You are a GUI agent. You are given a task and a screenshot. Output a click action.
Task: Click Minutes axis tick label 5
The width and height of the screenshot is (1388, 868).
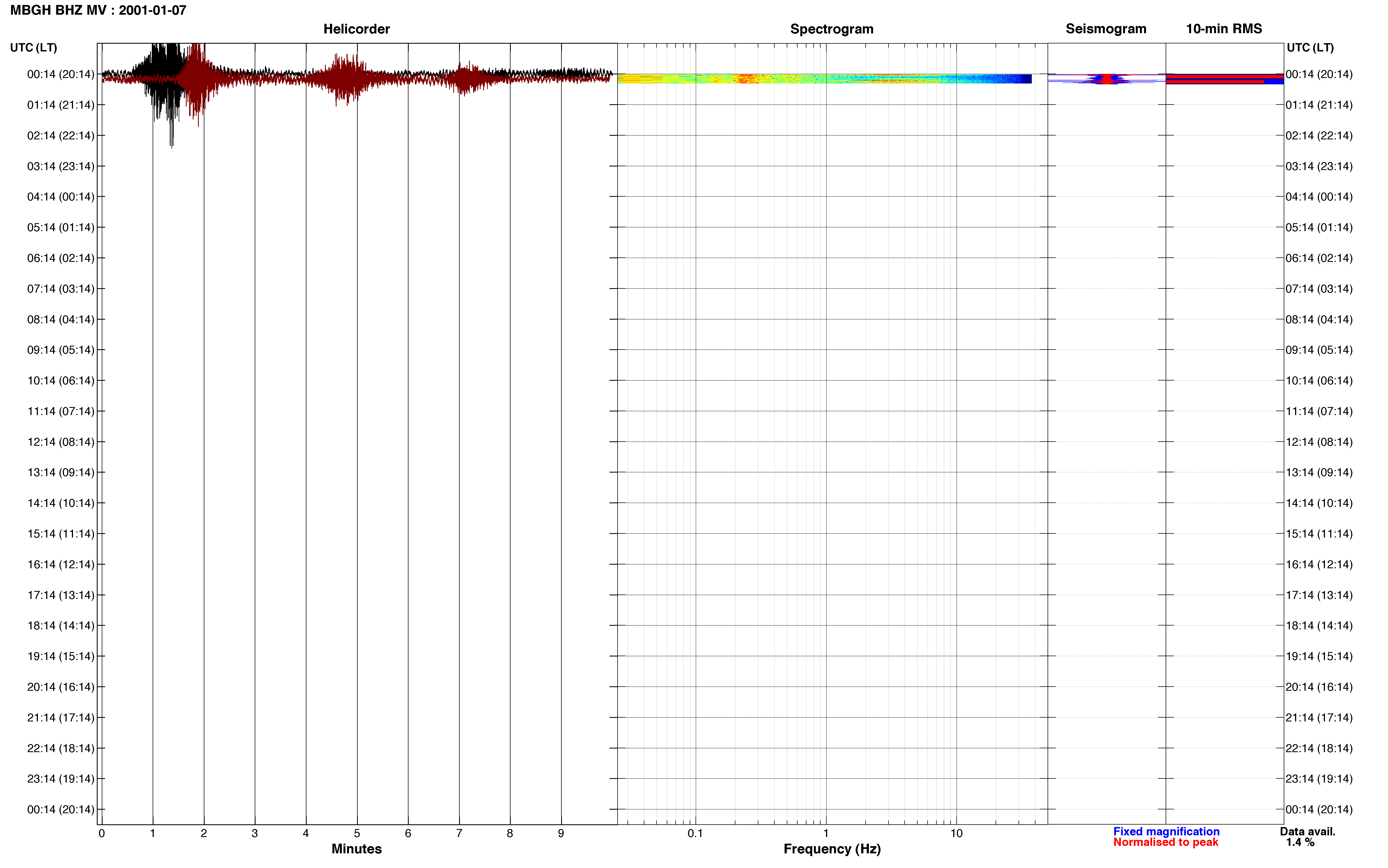tap(357, 833)
